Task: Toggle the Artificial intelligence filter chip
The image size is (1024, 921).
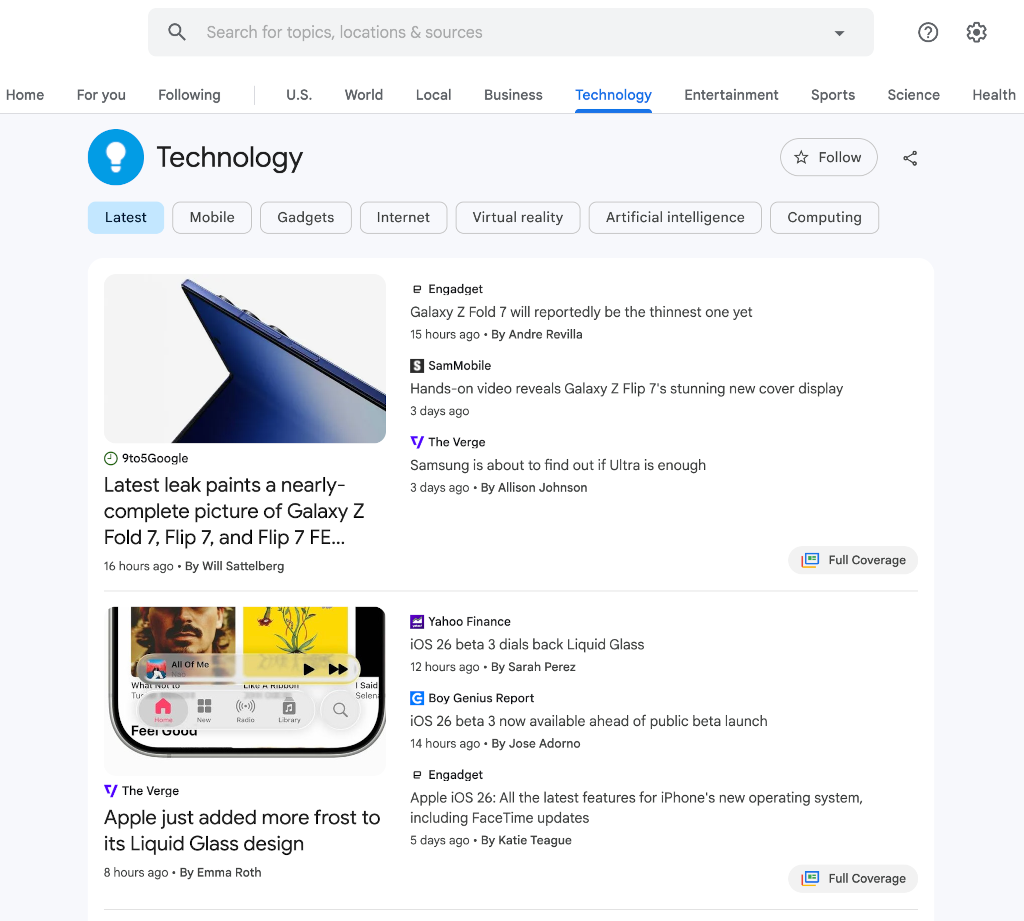Action: pyautogui.click(x=675, y=217)
